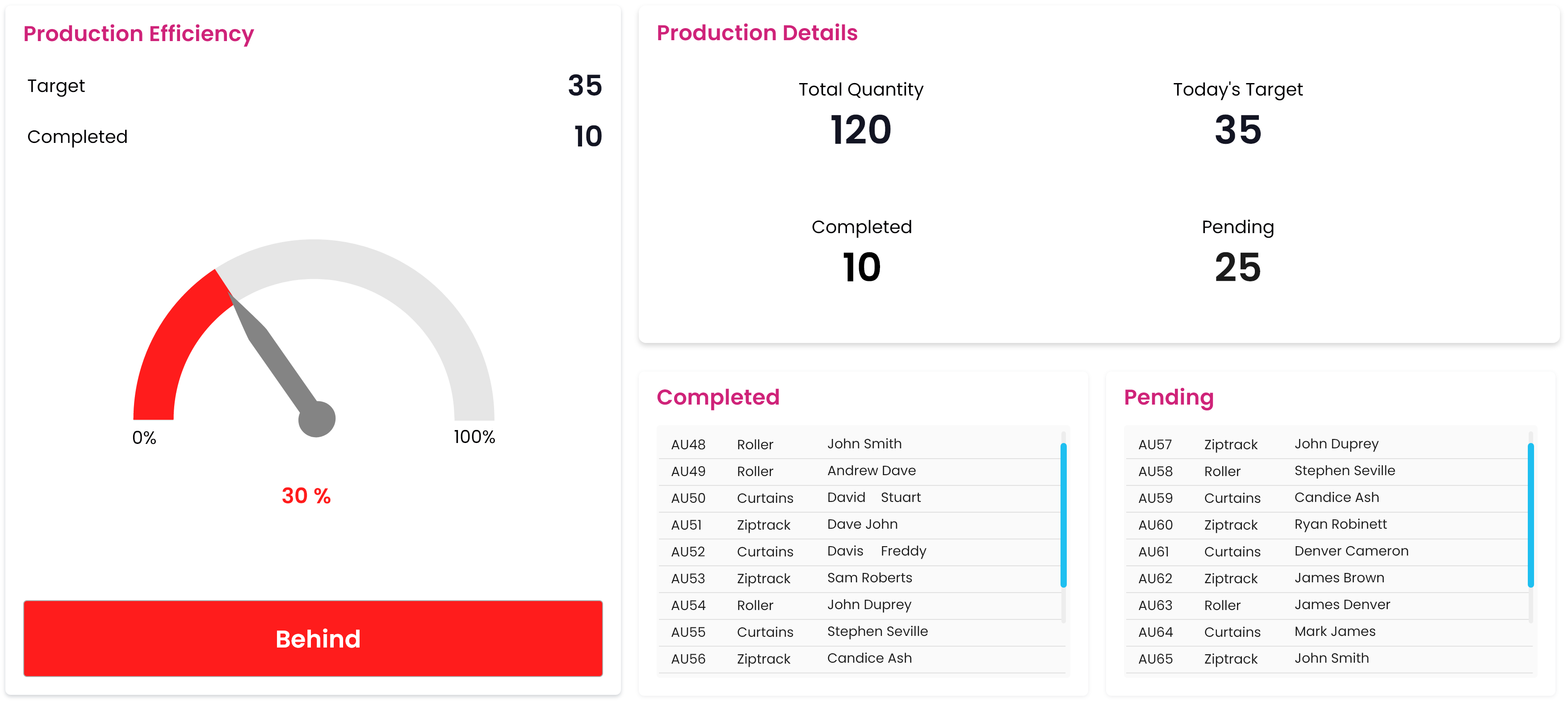Click the Pending count 25
This screenshot has height=702, width=1568.
click(x=1237, y=267)
